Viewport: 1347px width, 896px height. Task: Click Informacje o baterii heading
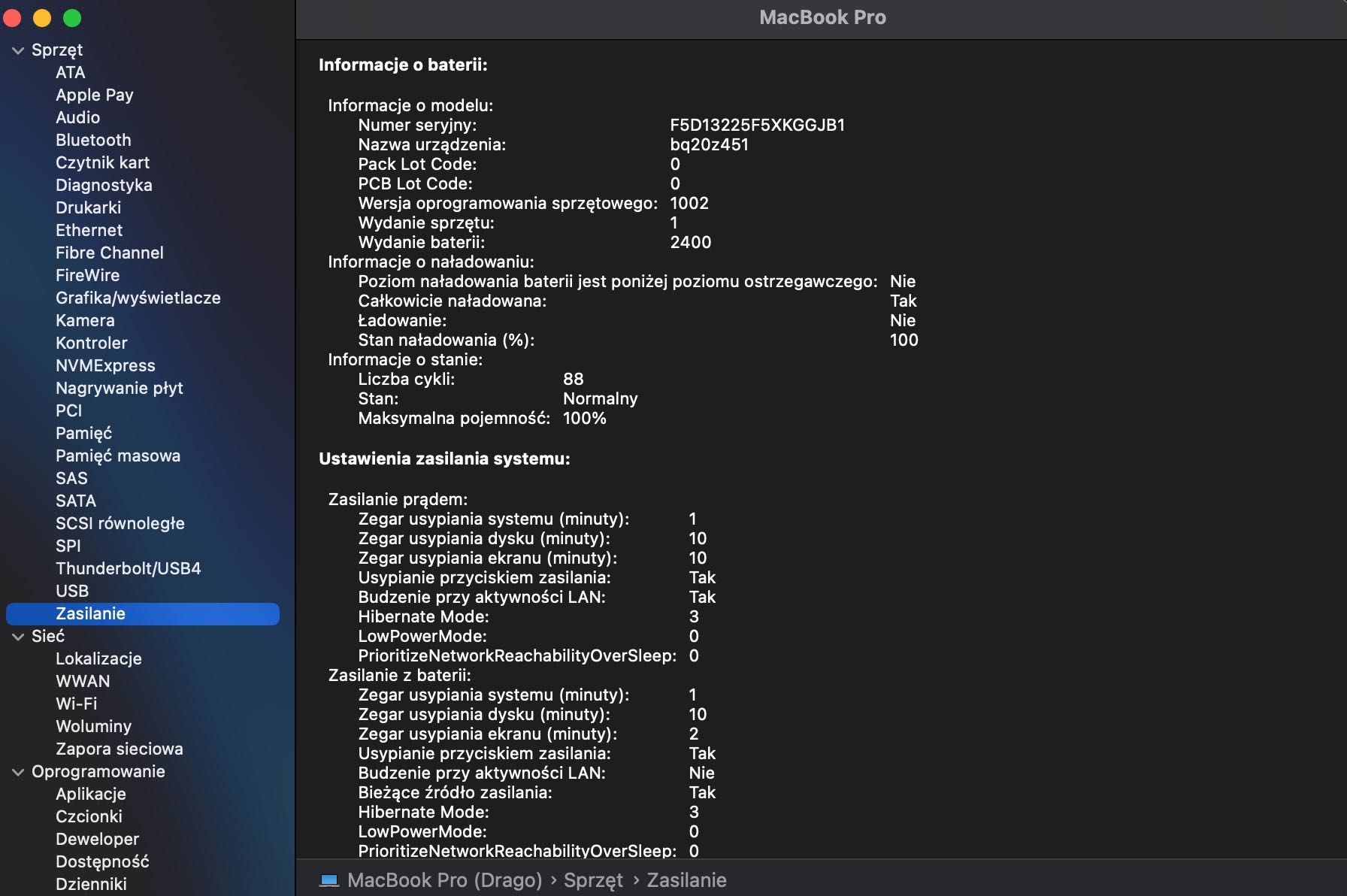[403, 65]
